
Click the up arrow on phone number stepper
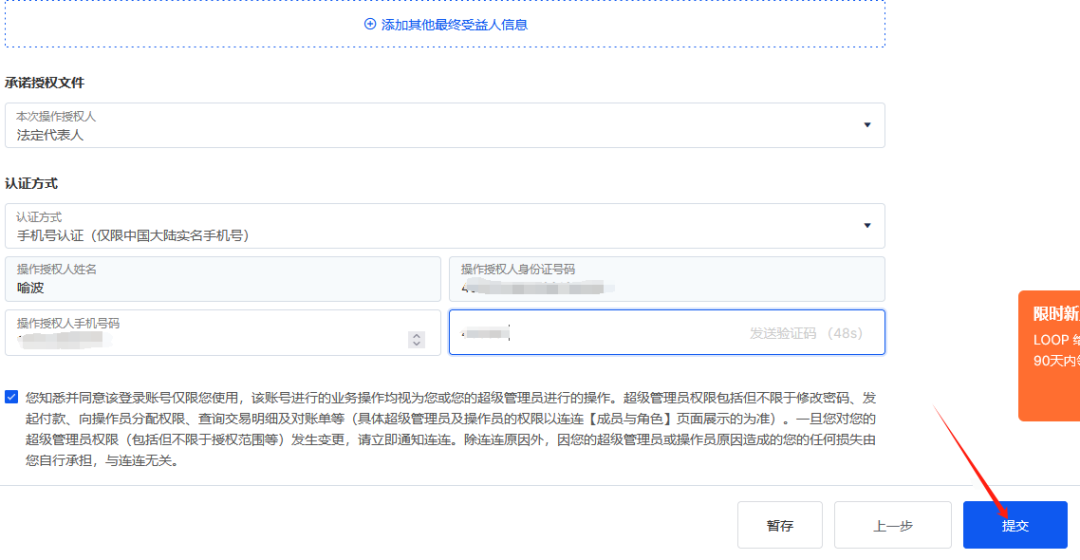[x=417, y=336]
